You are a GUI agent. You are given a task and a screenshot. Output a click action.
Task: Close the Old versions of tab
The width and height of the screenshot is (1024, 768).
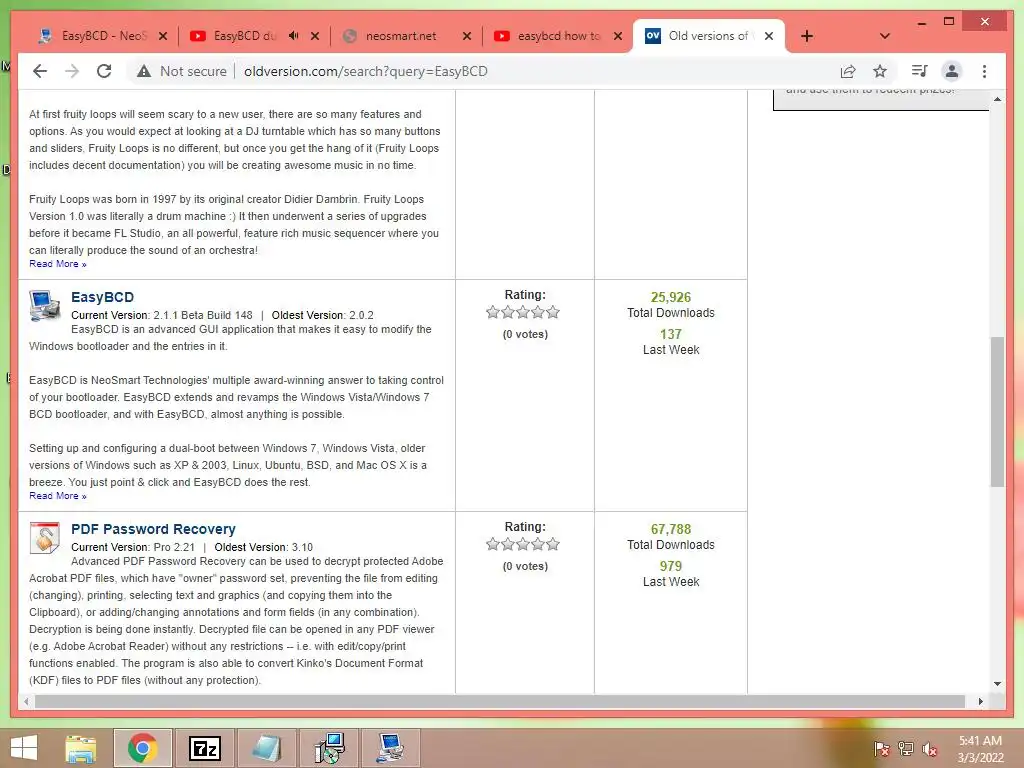769,36
